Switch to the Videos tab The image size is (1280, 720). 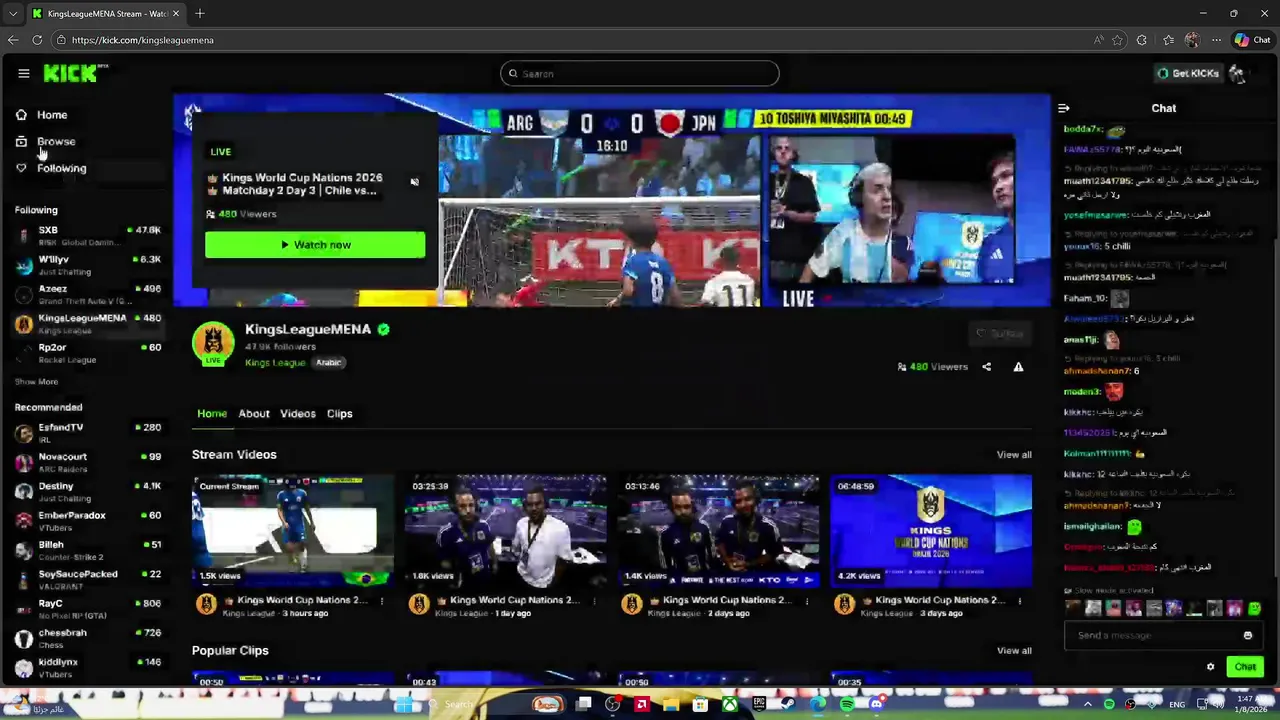coord(297,413)
